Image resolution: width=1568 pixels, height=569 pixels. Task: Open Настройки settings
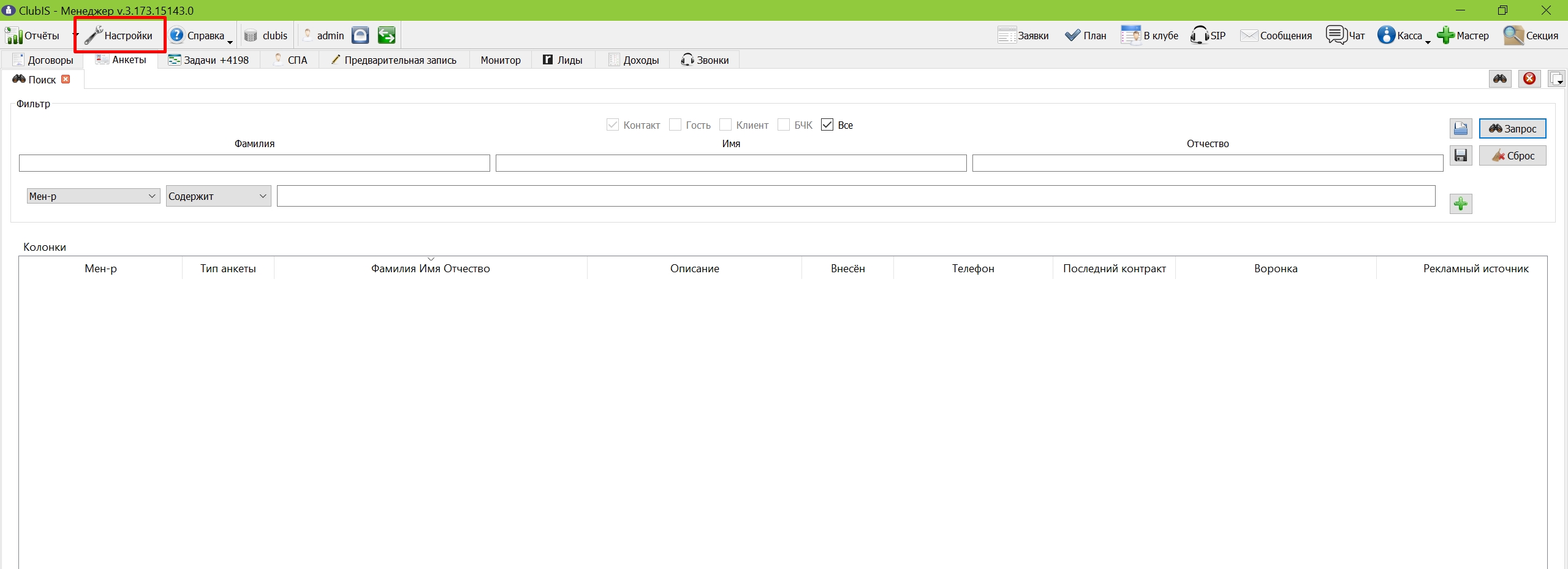[119, 36]
